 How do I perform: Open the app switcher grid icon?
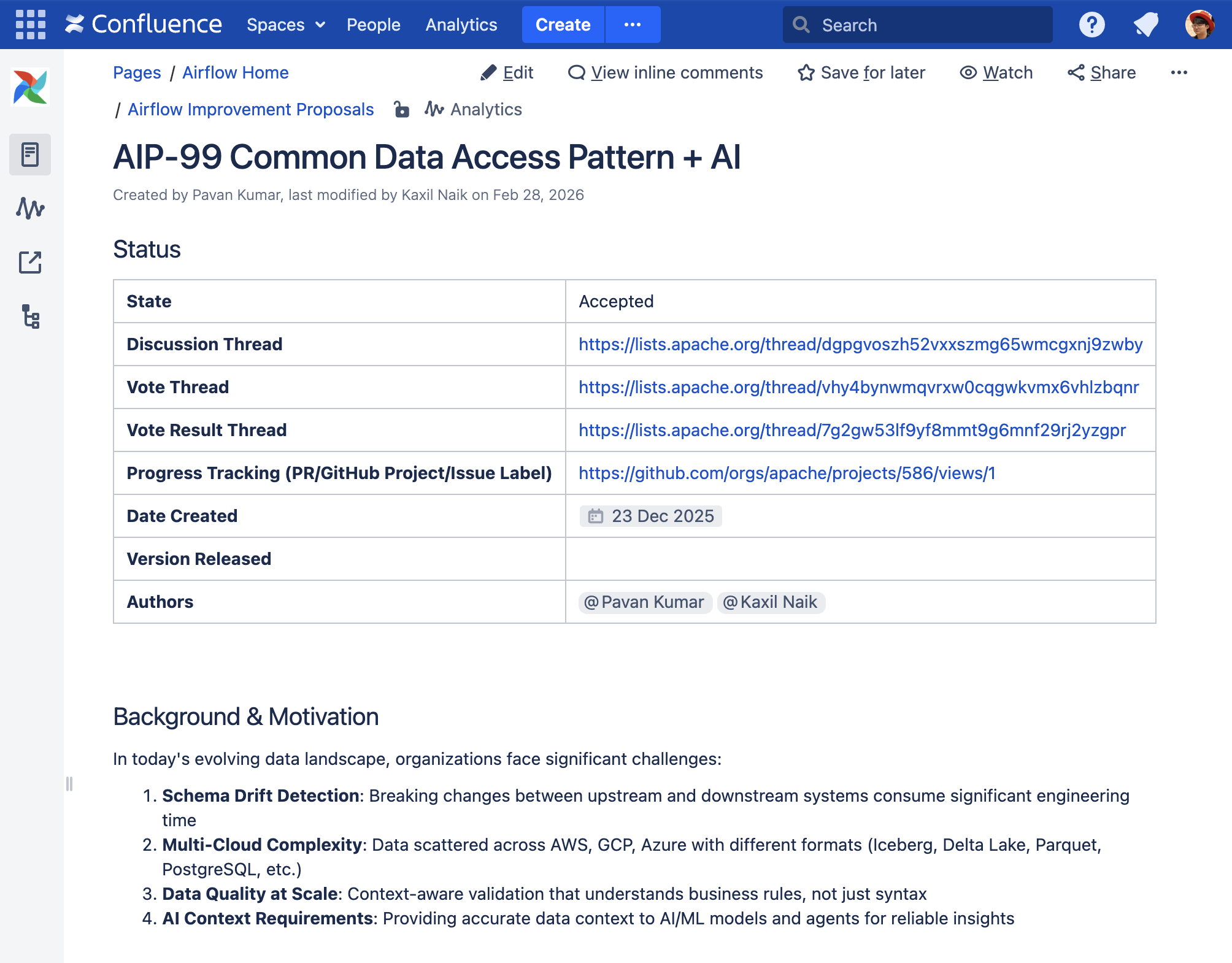30,25
